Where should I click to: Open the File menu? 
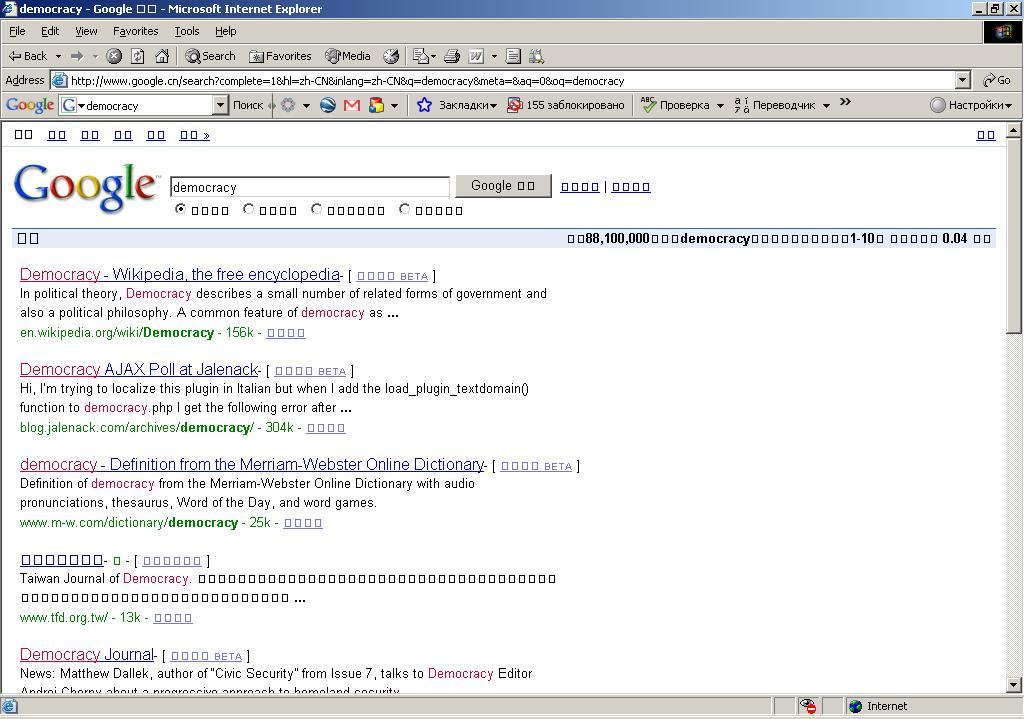point(17,31)
